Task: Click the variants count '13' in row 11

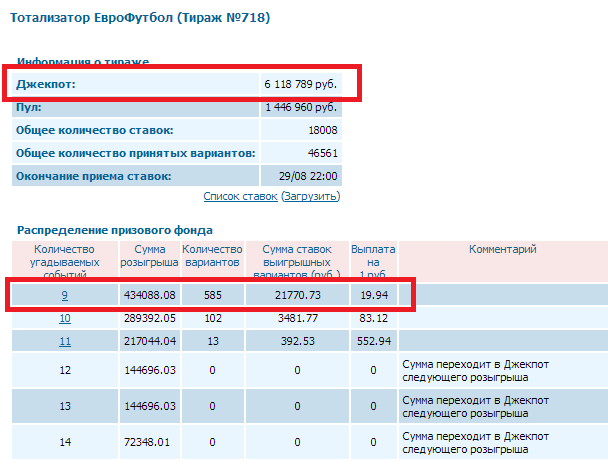Action: point(213,341)
